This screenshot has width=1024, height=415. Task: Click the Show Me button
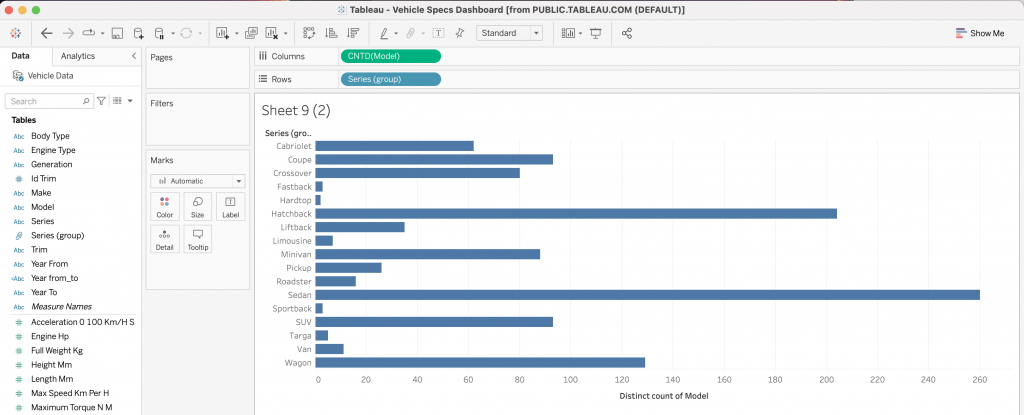[979, 33]
